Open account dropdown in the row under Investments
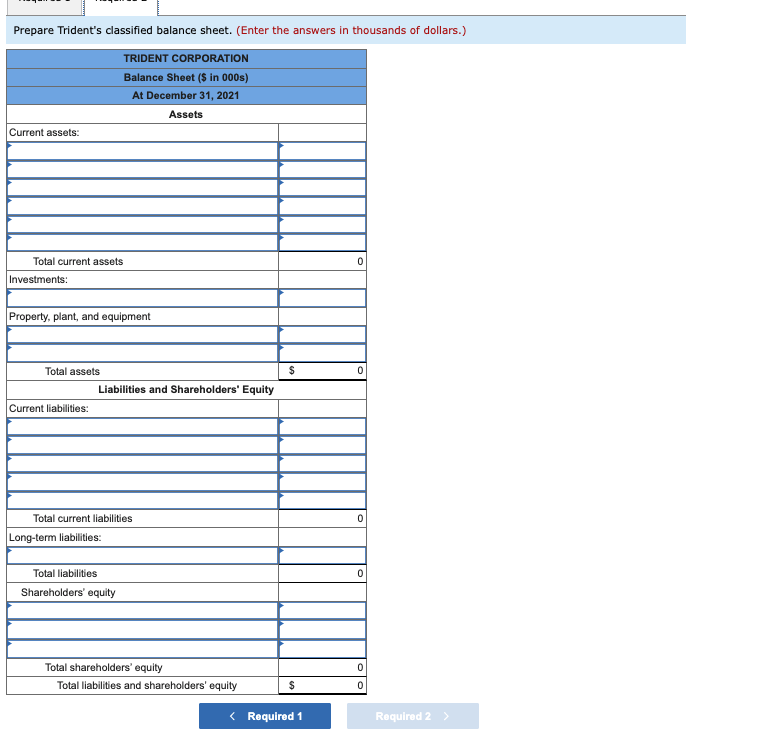Screen dimensions: 767x737 click(142, 298)
